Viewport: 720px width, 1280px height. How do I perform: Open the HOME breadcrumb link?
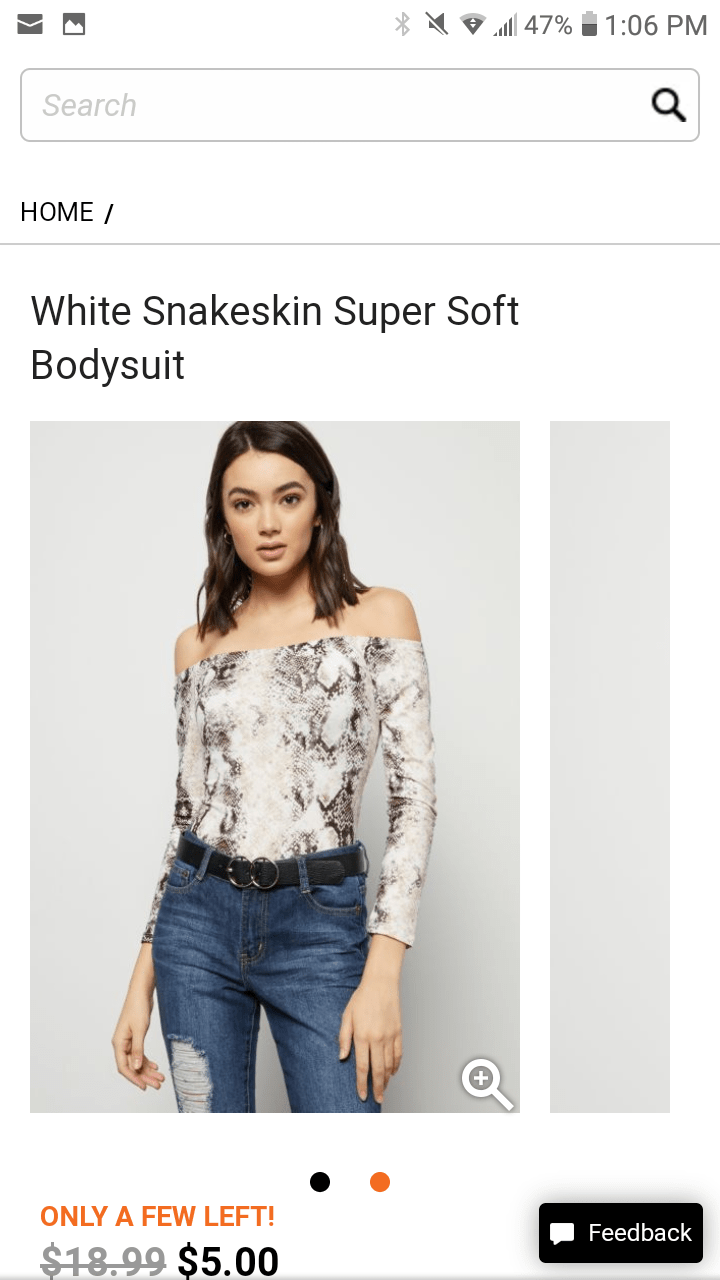pyautogui.click(x=57, y=212)
